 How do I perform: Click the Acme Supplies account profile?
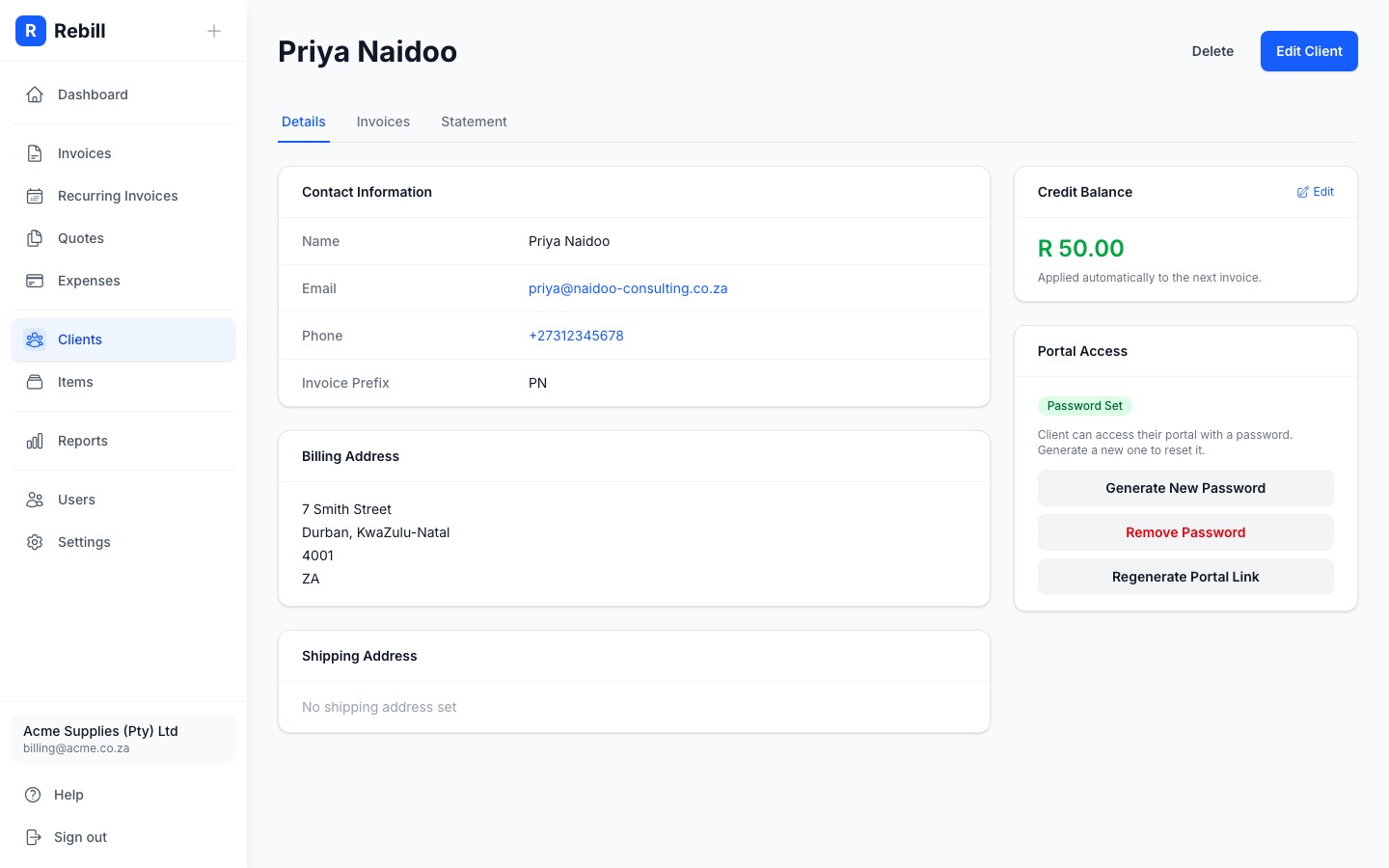[x=123, y=739]
